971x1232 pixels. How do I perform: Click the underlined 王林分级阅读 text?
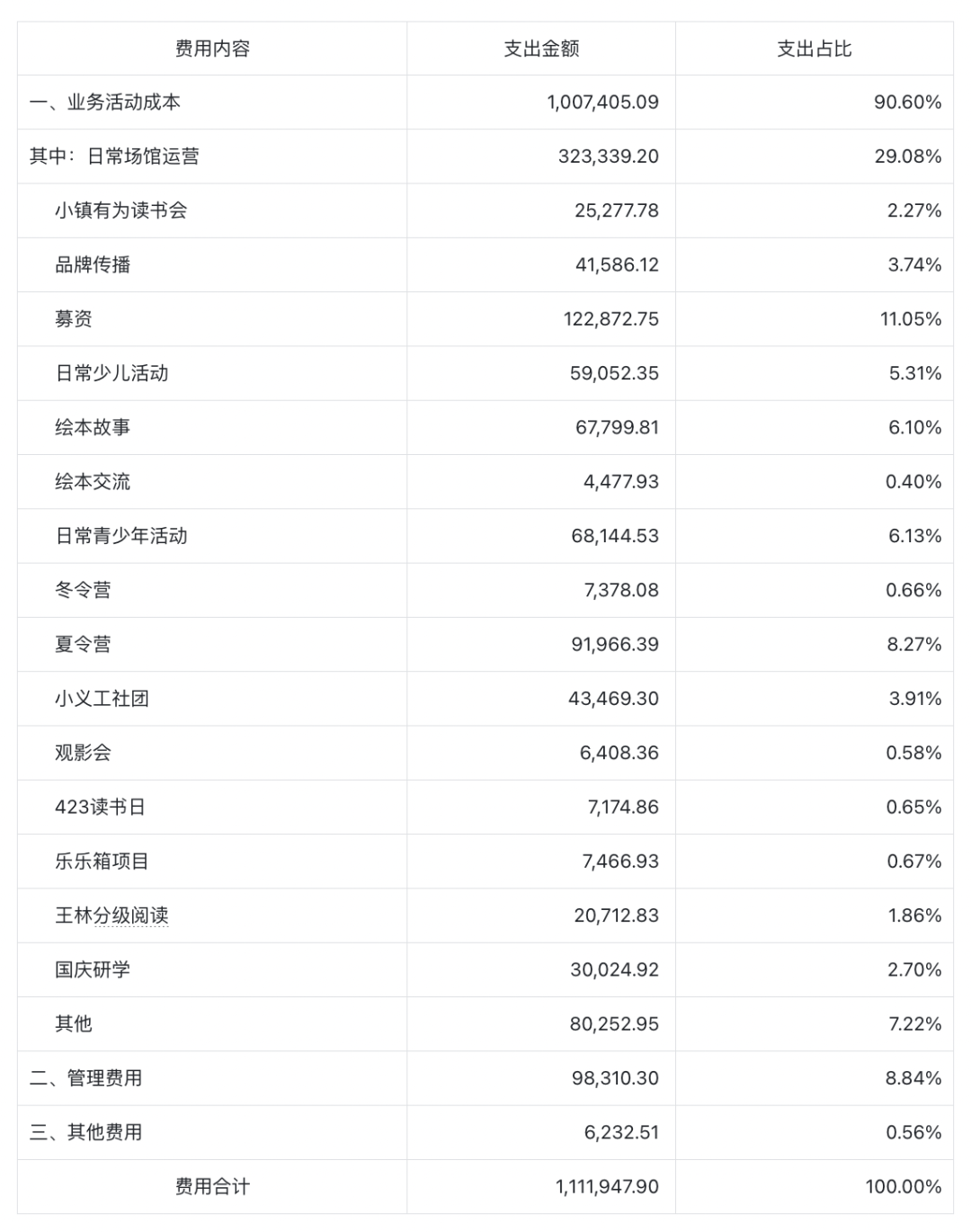coord(112,915)
